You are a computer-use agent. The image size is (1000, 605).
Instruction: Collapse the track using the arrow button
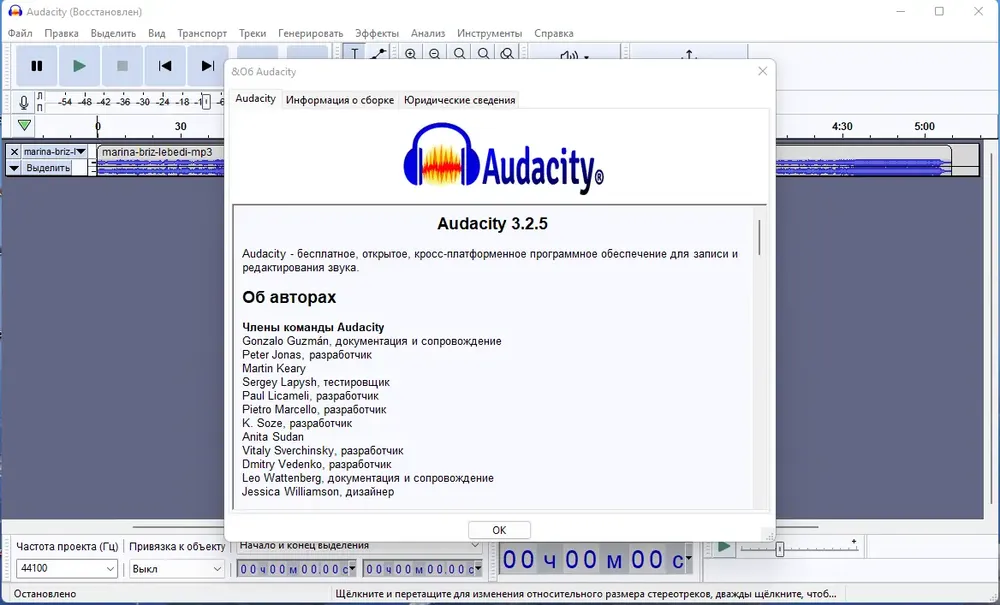(x=14, y=168)
